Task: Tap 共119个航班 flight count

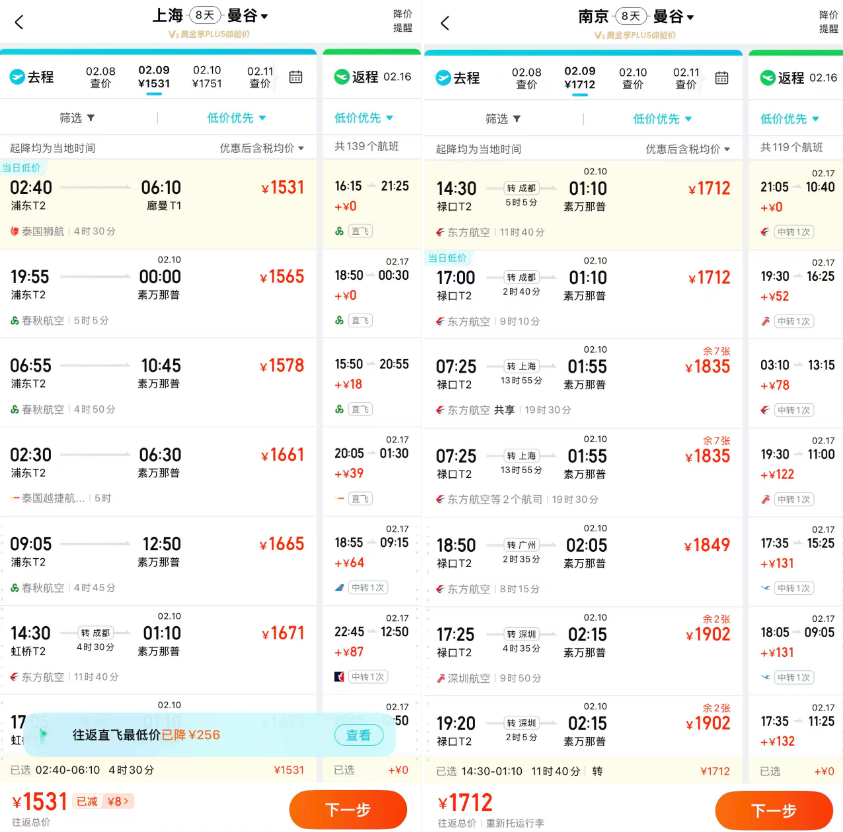Action: [791, 147]
